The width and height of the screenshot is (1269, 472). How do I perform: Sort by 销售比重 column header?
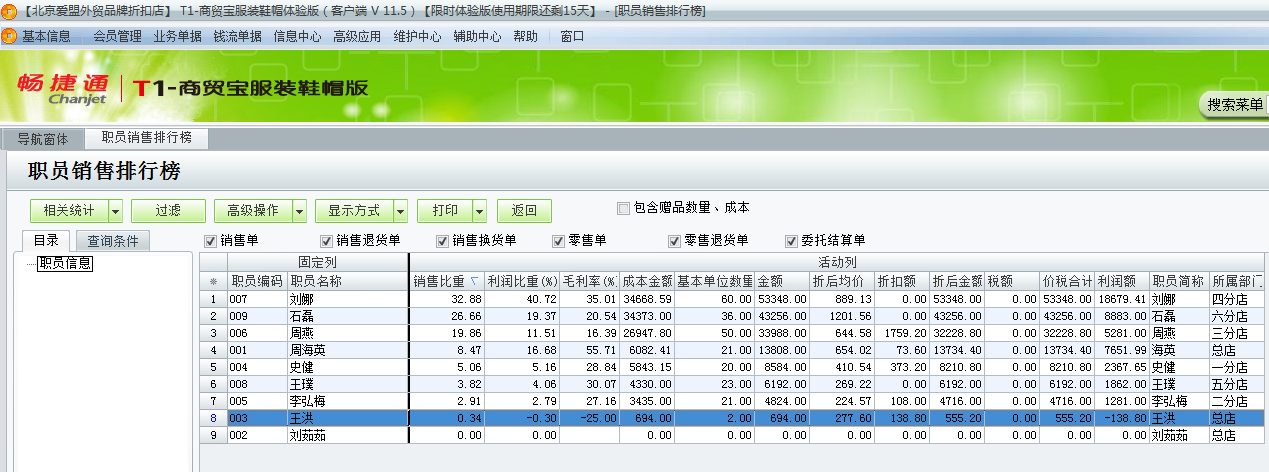[447, 282]
